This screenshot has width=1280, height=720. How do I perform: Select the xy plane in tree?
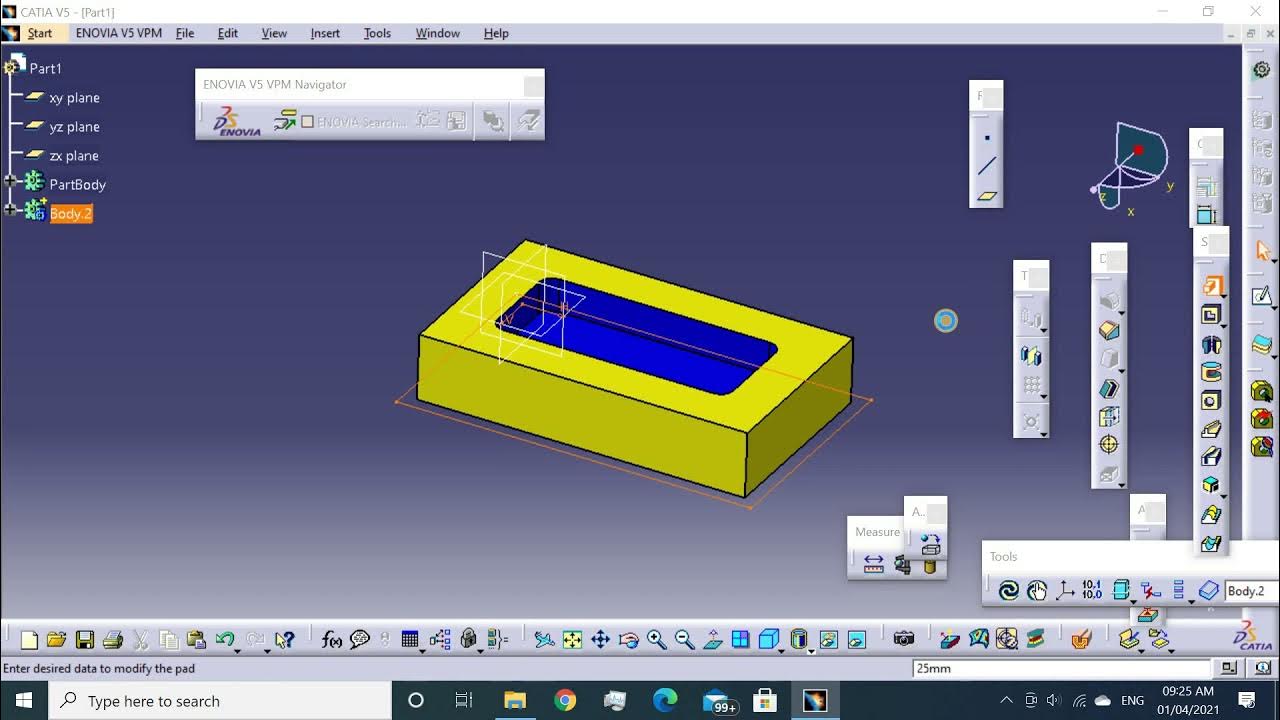click(74, 98)
